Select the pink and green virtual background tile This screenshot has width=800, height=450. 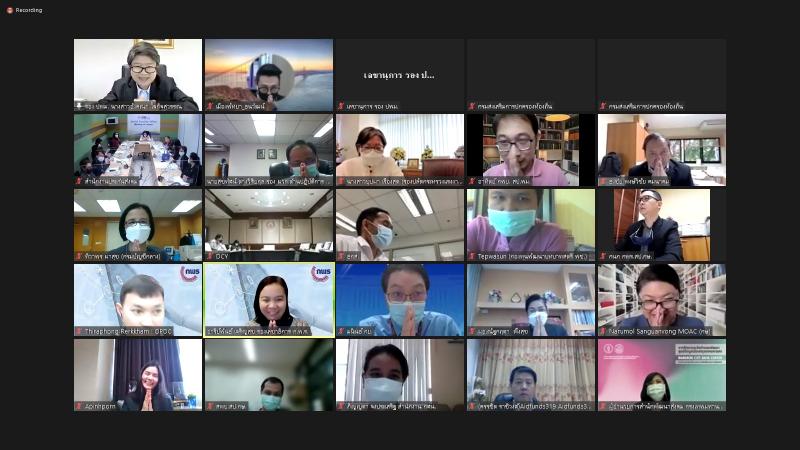coord(662,375)
